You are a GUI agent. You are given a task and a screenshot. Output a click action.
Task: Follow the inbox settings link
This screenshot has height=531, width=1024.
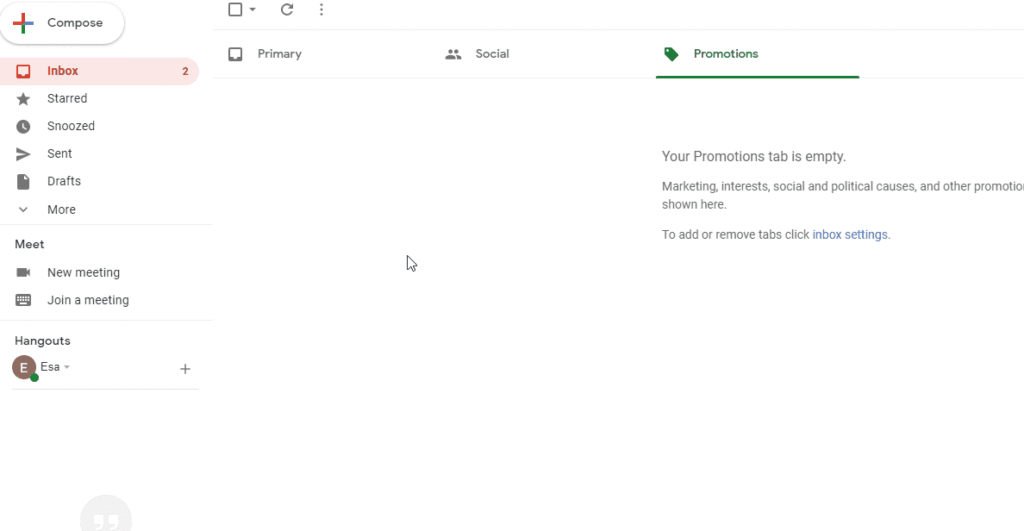coord(849,235)
